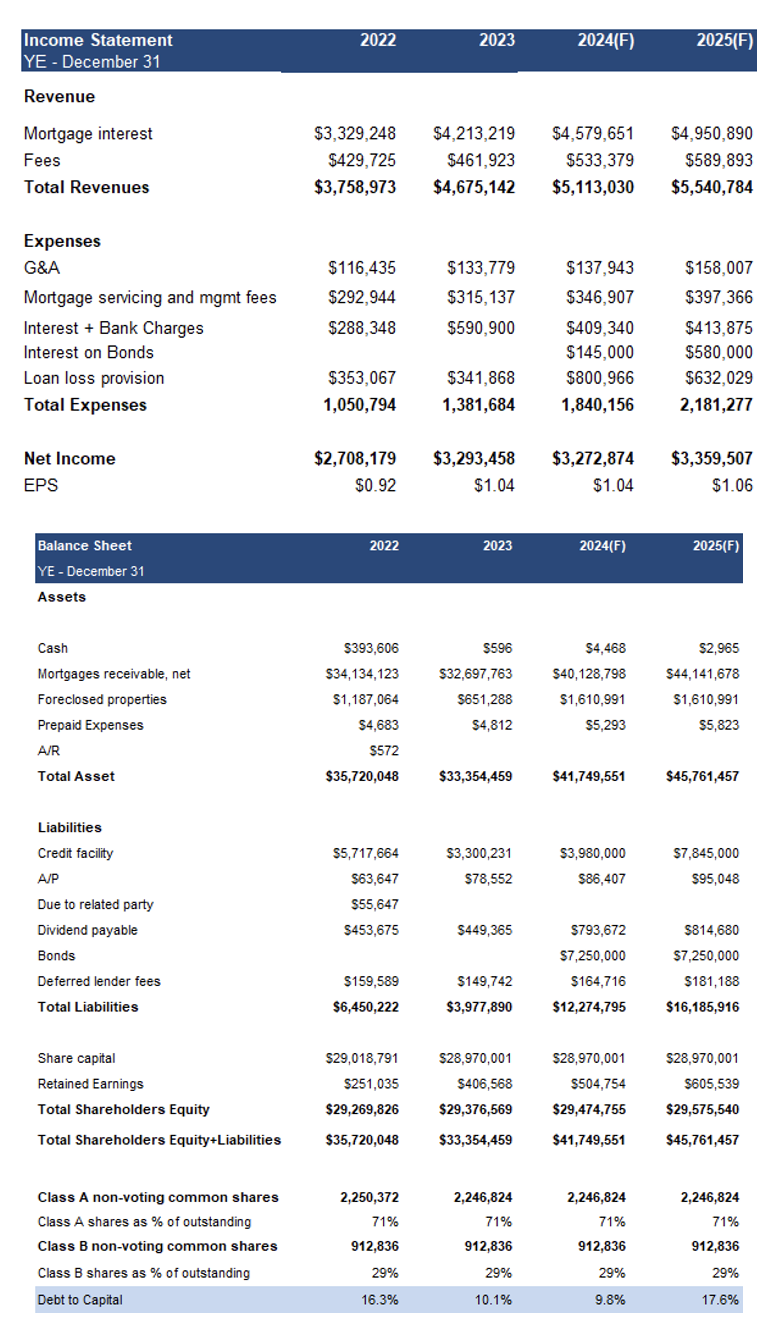Select 2025(F) Total Asset $45,761,457

point(703,777)
